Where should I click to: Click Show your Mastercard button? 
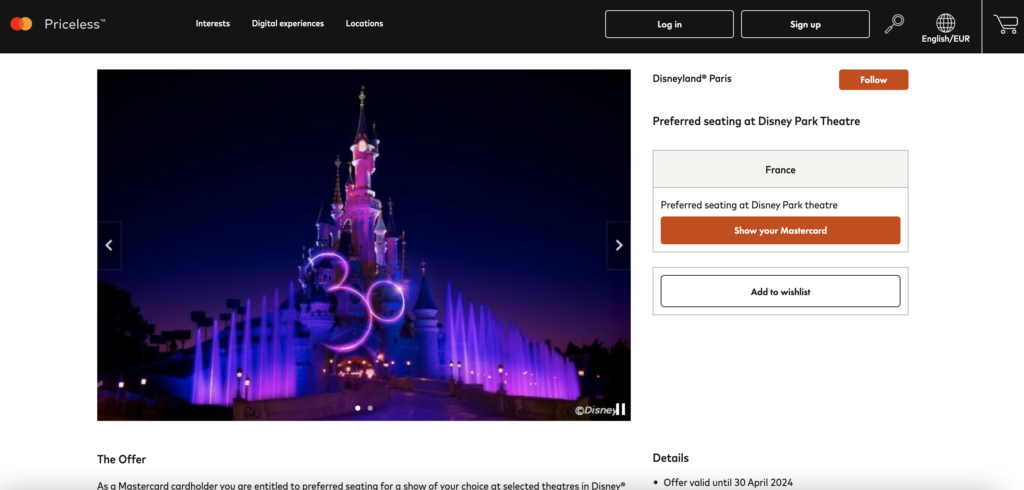click(780, 231)
